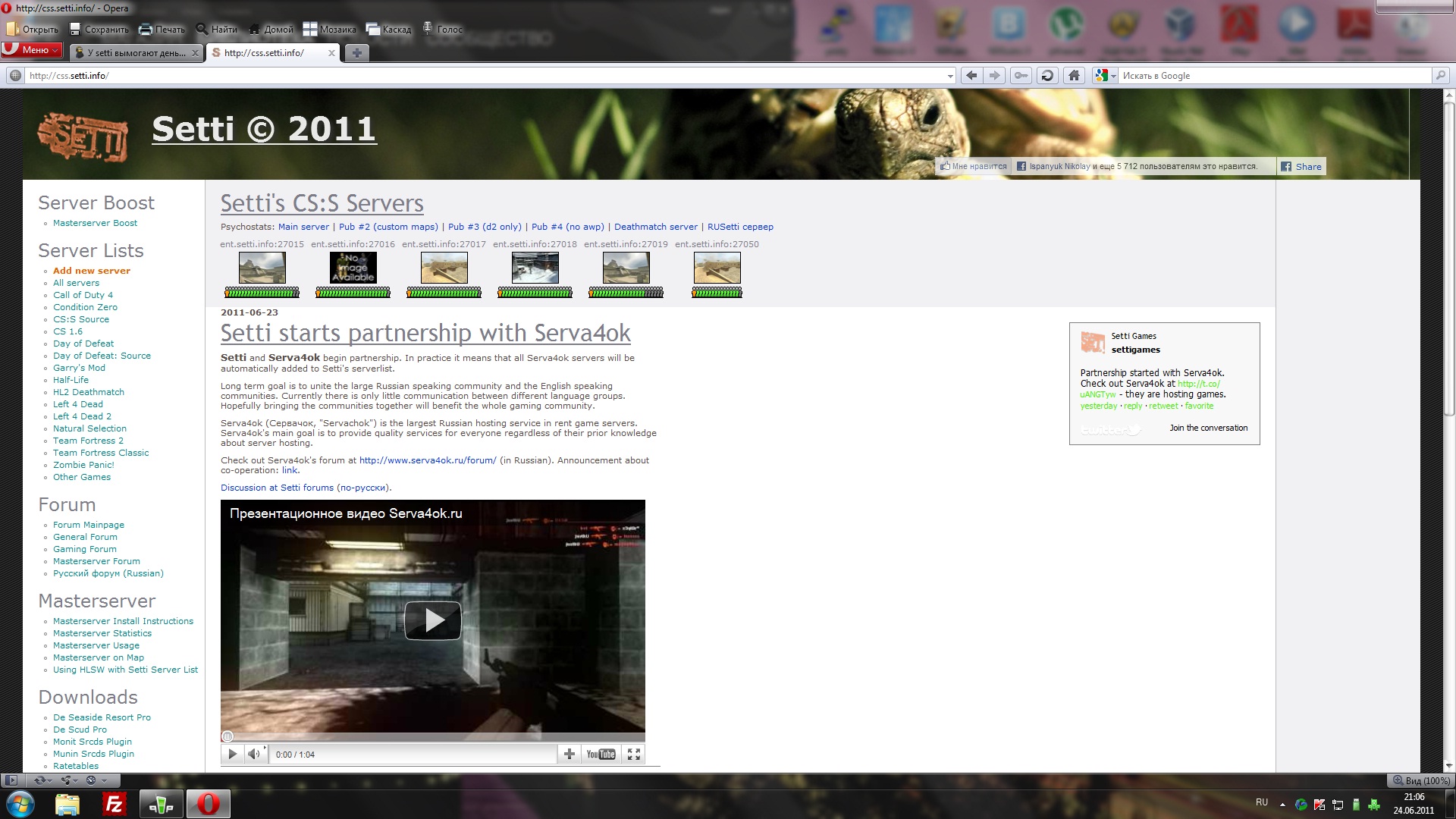Click the QIP messenger taskbar icon
This screenshot has width=1456, height=819.
pyautogui.click(x=161, y=804)
